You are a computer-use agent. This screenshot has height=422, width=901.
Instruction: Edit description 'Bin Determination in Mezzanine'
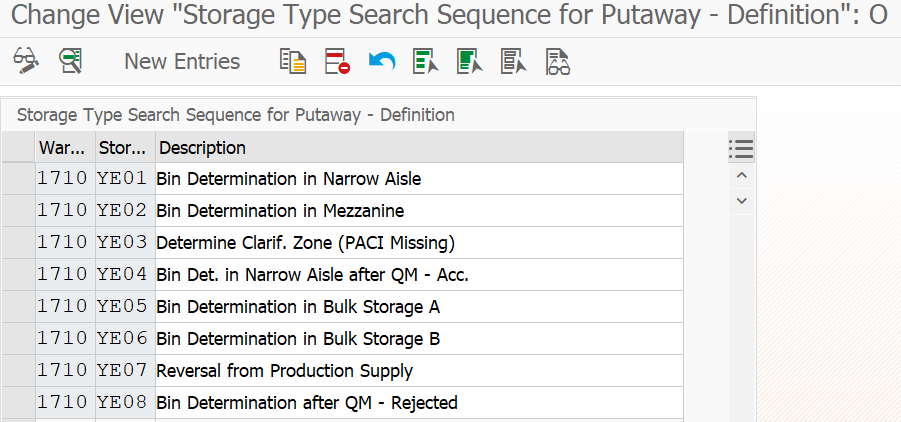click(x=419, y=211)
